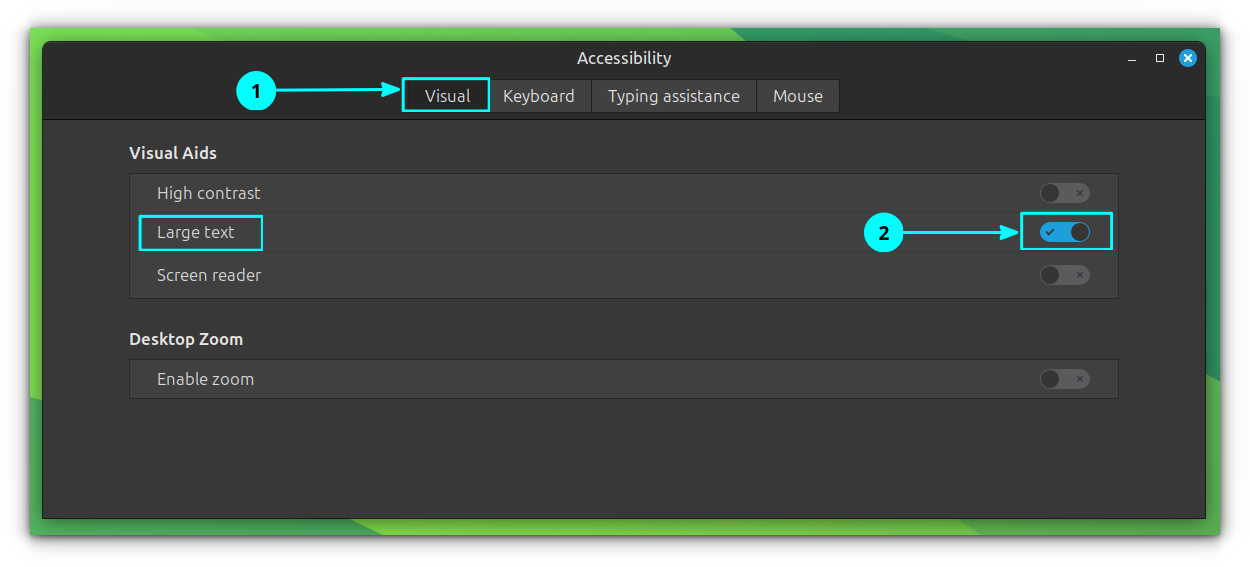
Task: Click the step 1 annotation circle
Action: coord(256,91)
